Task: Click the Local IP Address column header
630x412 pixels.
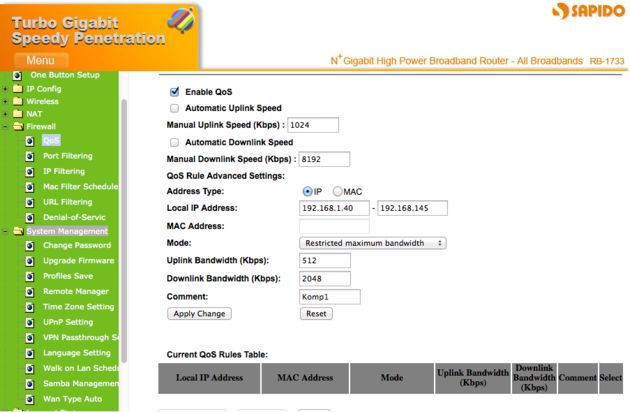Action: 209,378
